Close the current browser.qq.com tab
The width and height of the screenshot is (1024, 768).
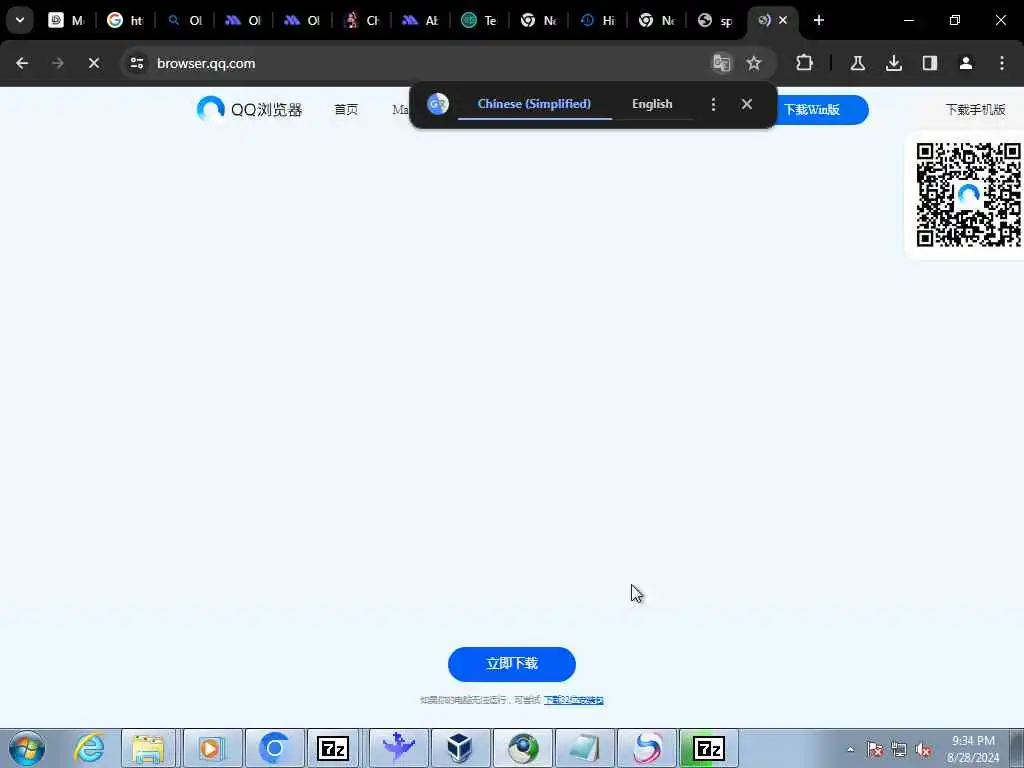tap(783, 20)
